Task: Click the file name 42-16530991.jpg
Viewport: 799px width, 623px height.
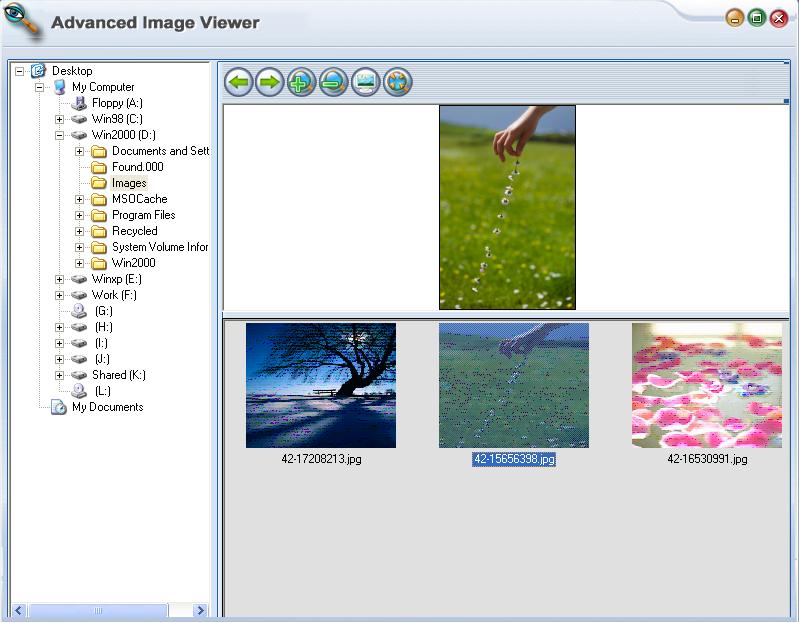Action: click(x=707, y=459)
